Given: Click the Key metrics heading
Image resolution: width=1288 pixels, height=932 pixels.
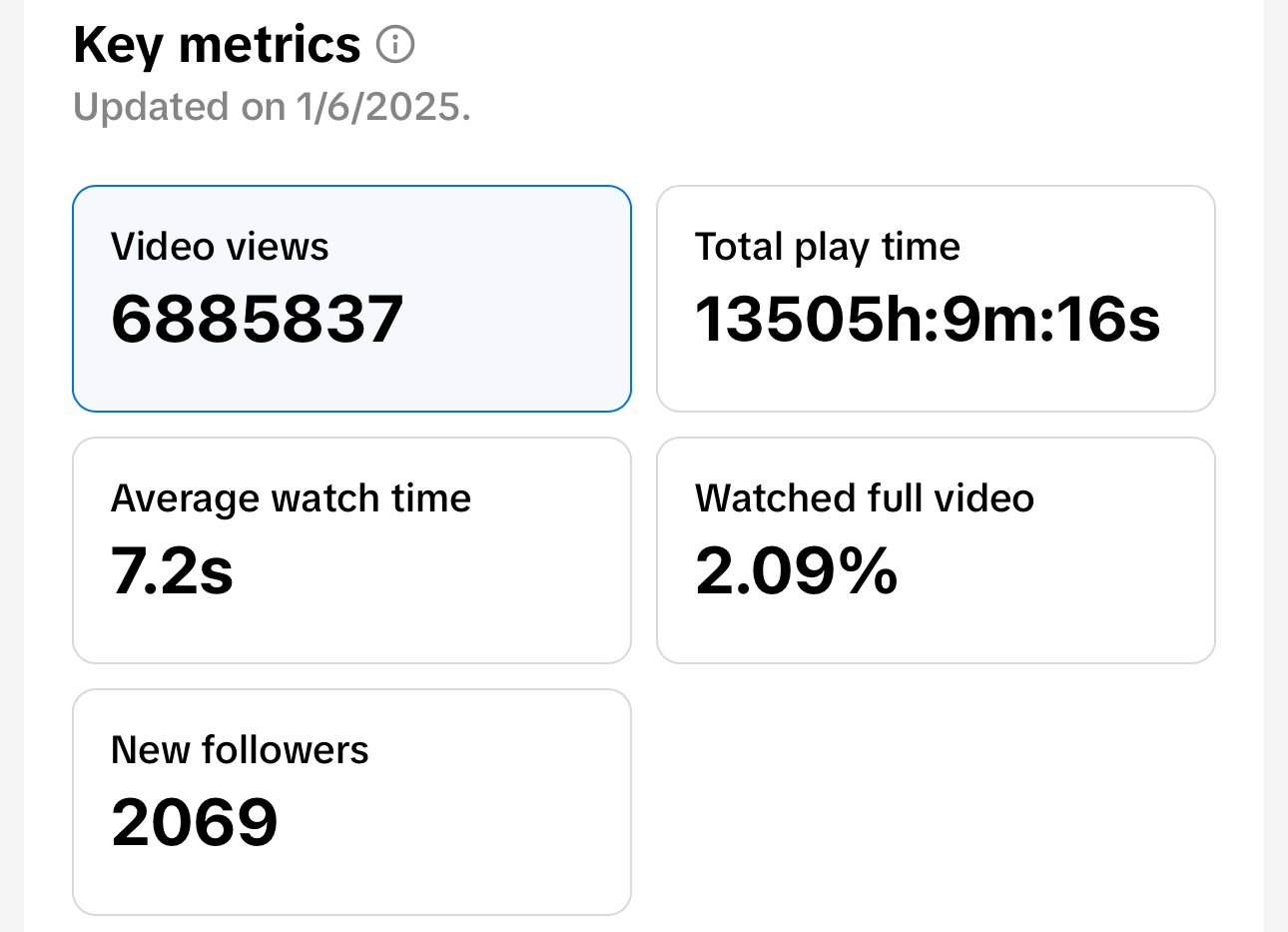Looking at the screenshot, I should click(217, 45).
